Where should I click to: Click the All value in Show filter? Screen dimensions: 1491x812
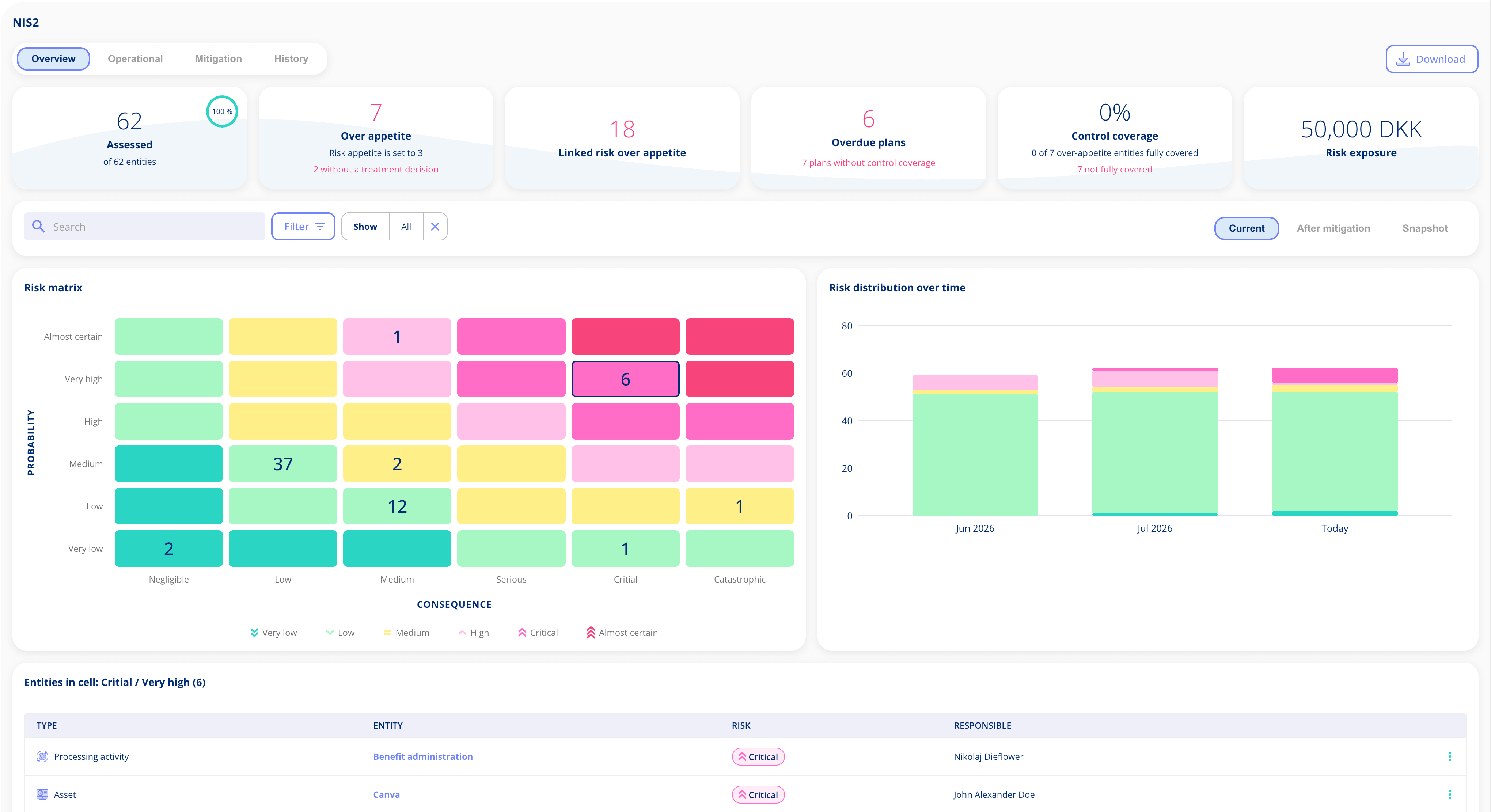click(x=406, y=226)
